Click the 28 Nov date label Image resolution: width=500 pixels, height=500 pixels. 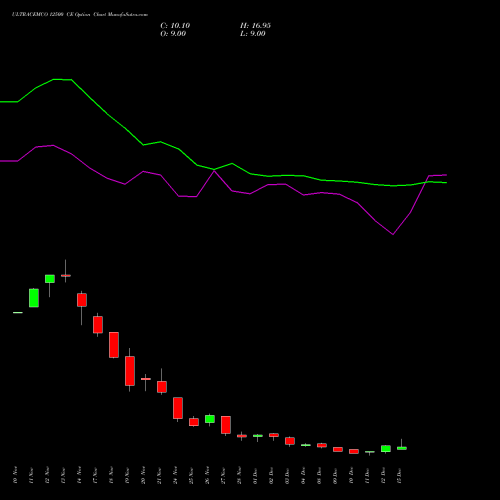coord(239,475)
